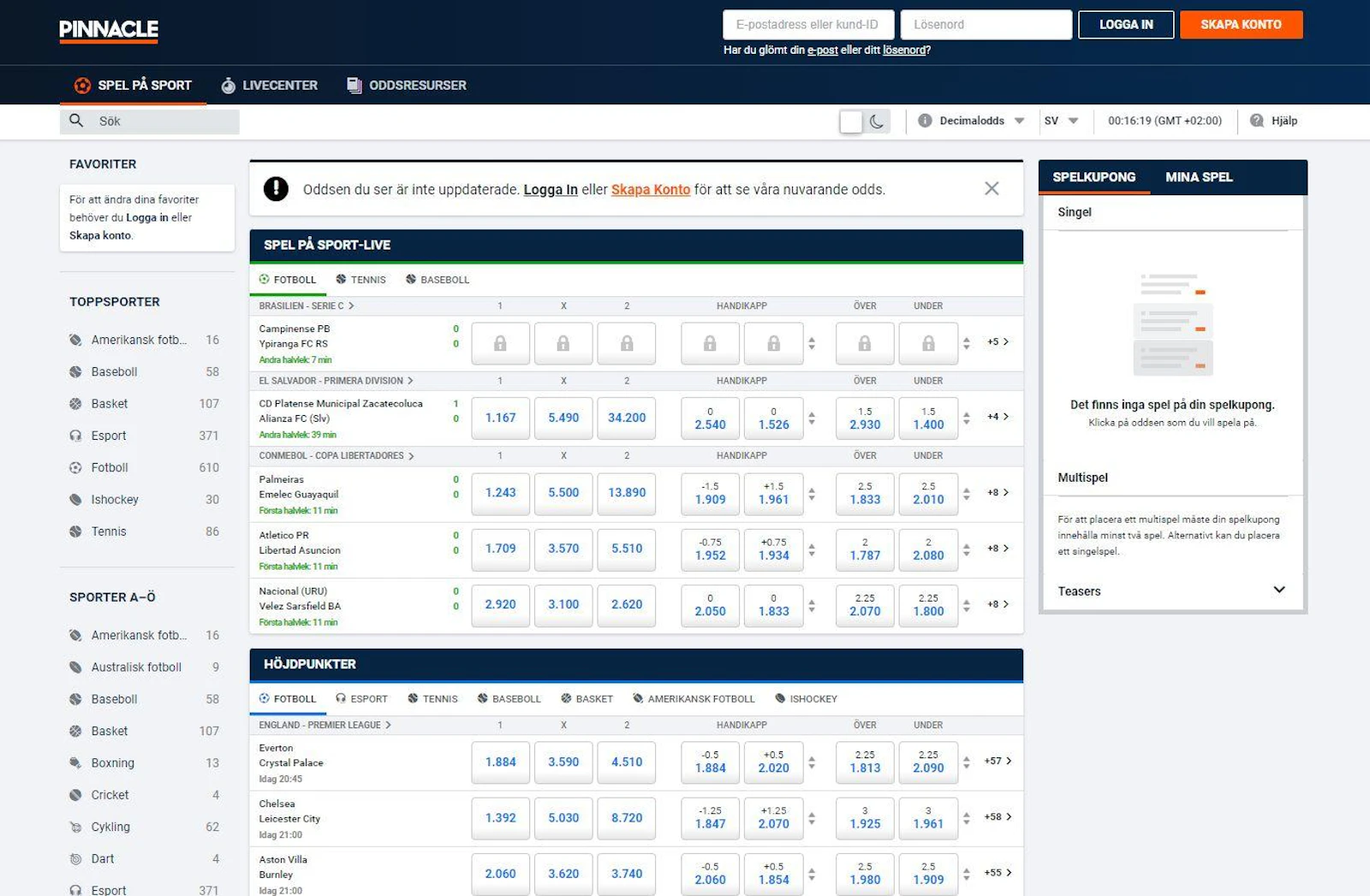The height and width of the screenshot is (896, 1370).
Task: Select Ishockey tab in Höjdpunkter
Action: tap(806, 699)
